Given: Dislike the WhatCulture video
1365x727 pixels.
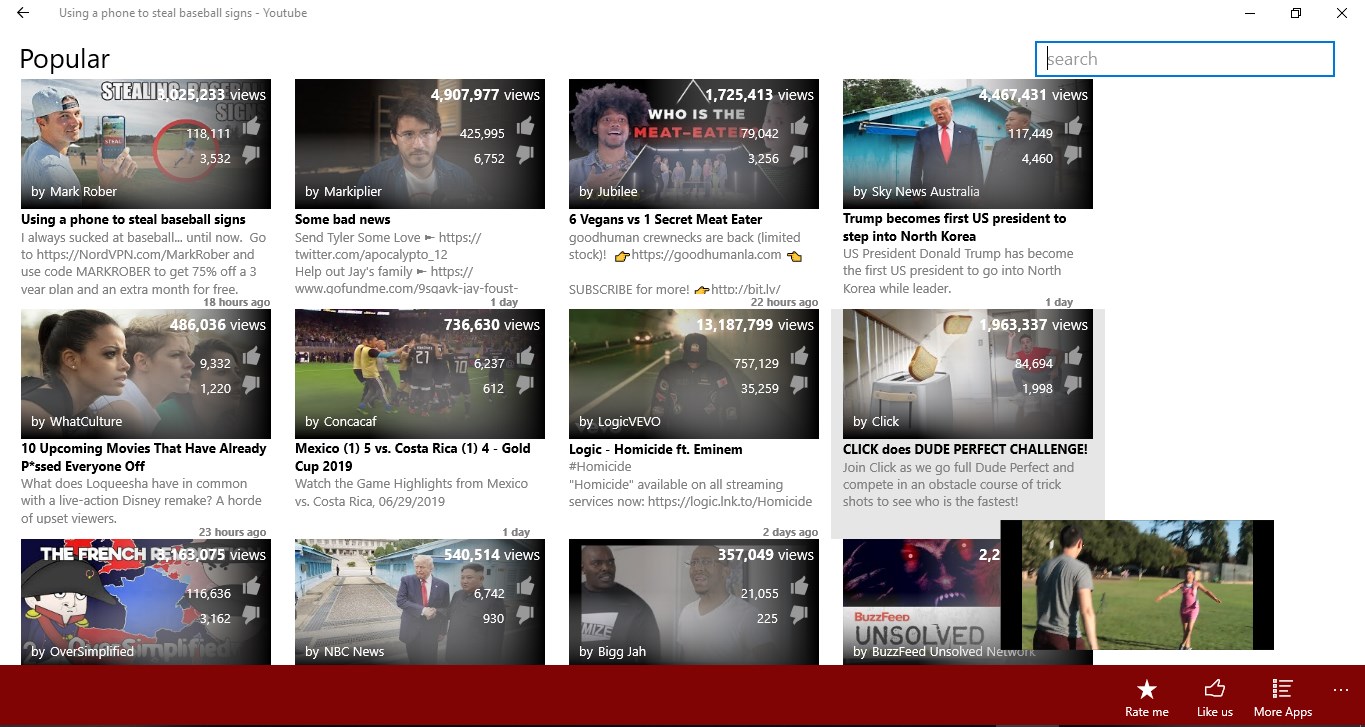Looking at the screenshot, I should (x=251, y=384).
